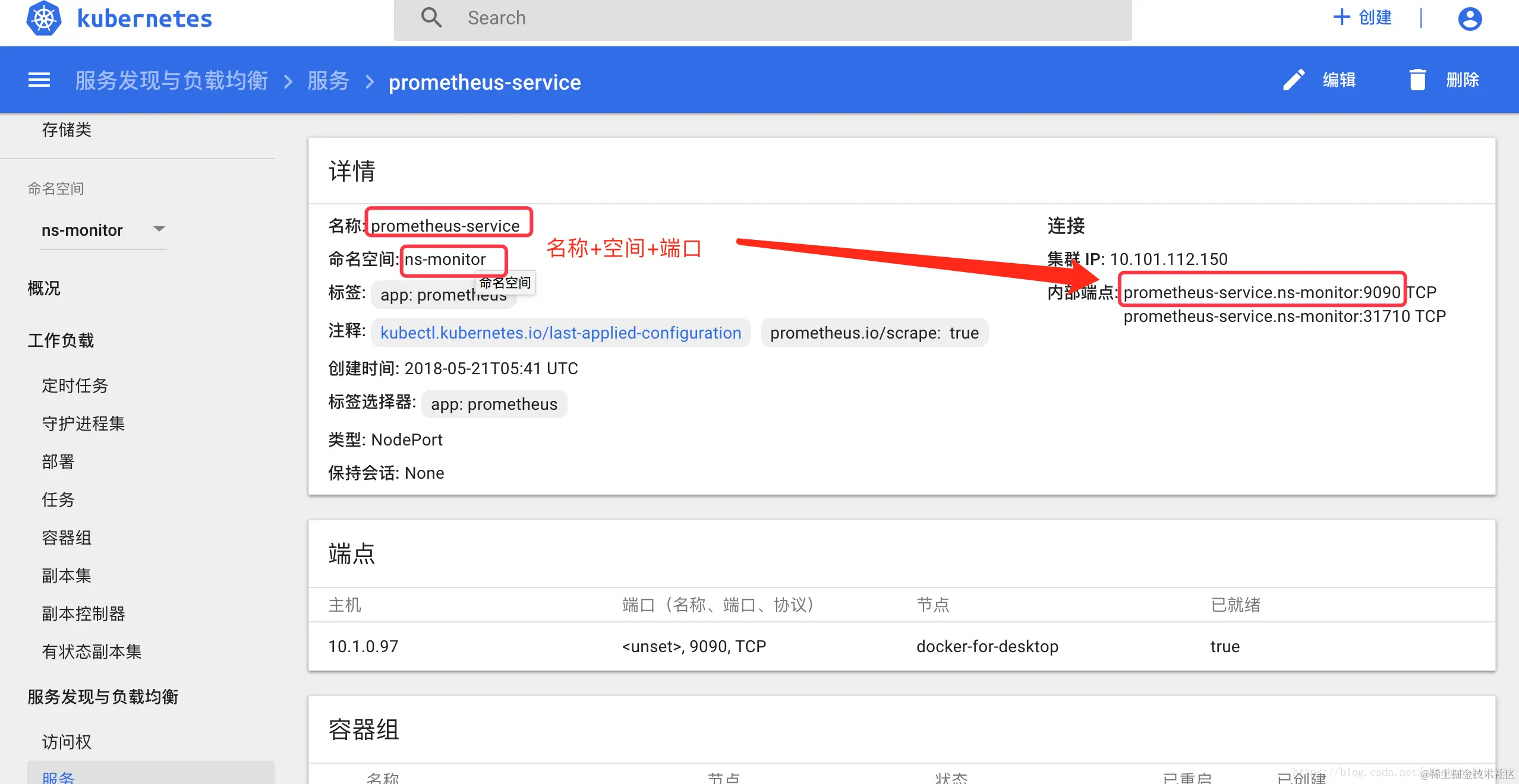1519x784 pixels.
Task: Click the search magnifier icon
Action: [431, 18]
